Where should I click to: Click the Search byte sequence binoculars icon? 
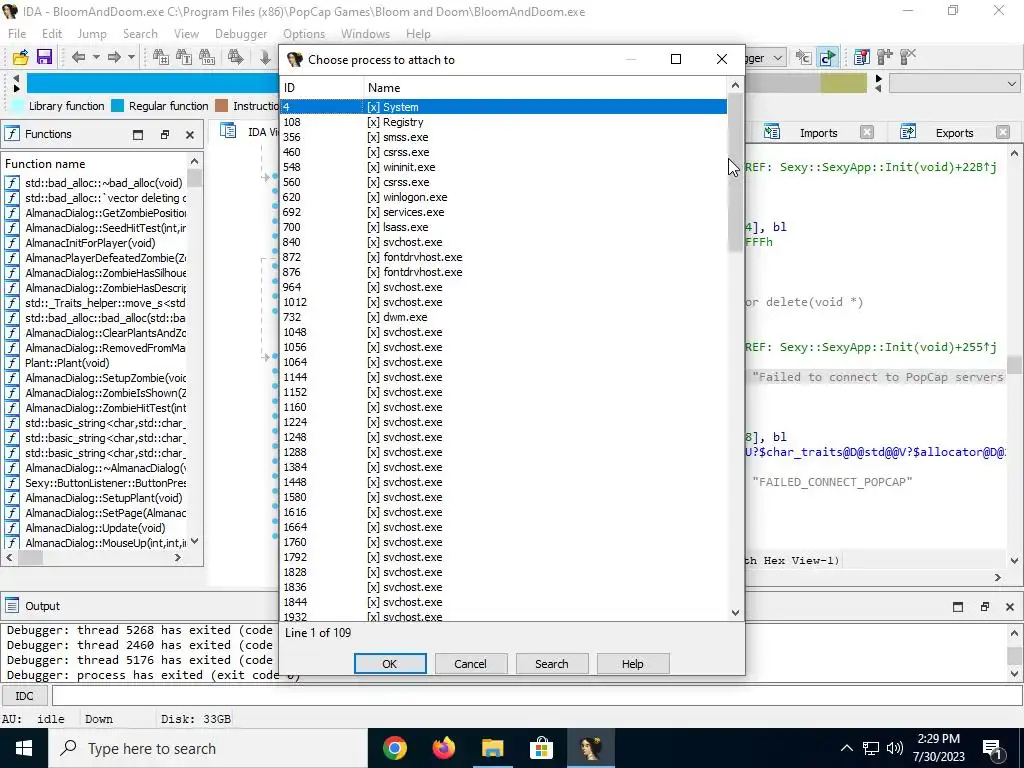point(207,57)
